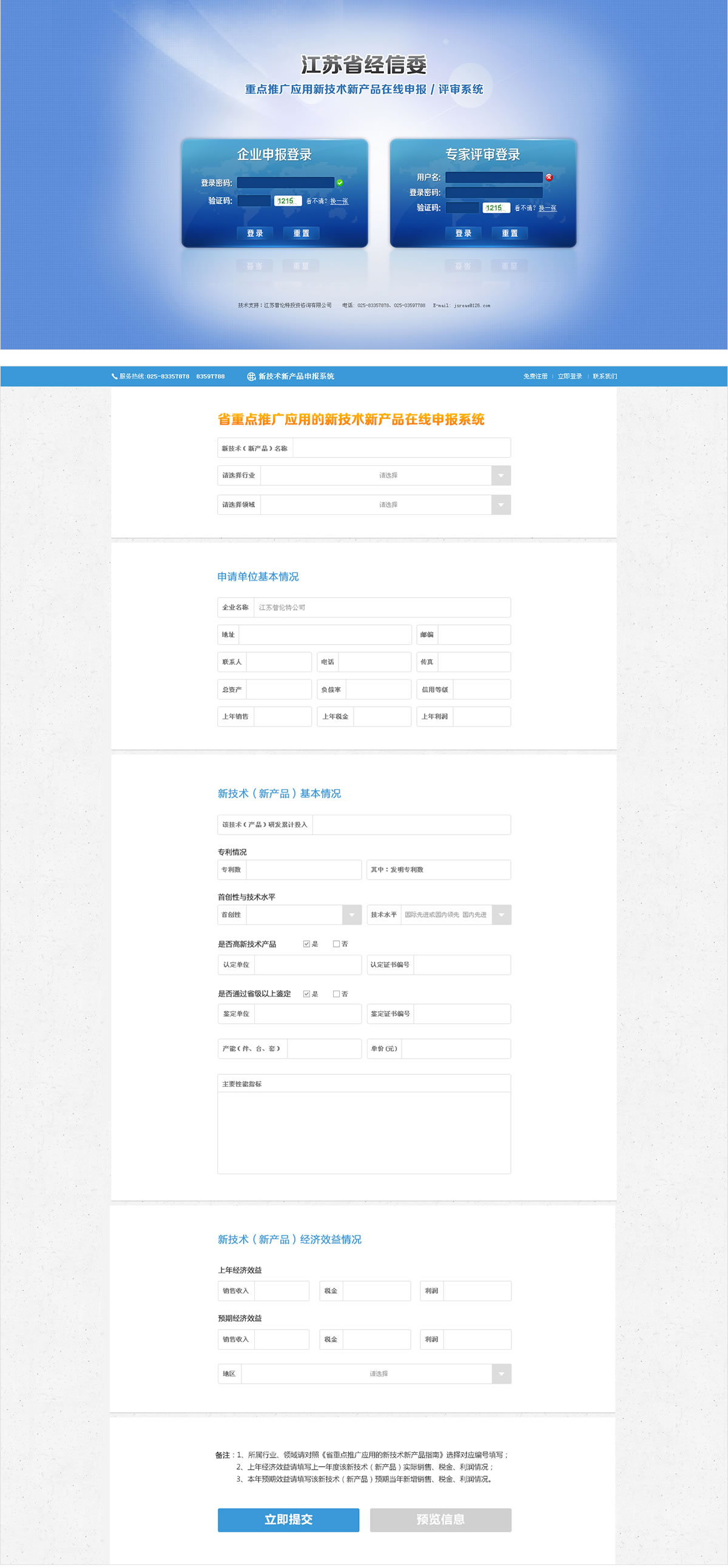The height and width of the screenshot is (1568, 728).
Task: Click the 上年利润 input field
Action: click(482, 716)
